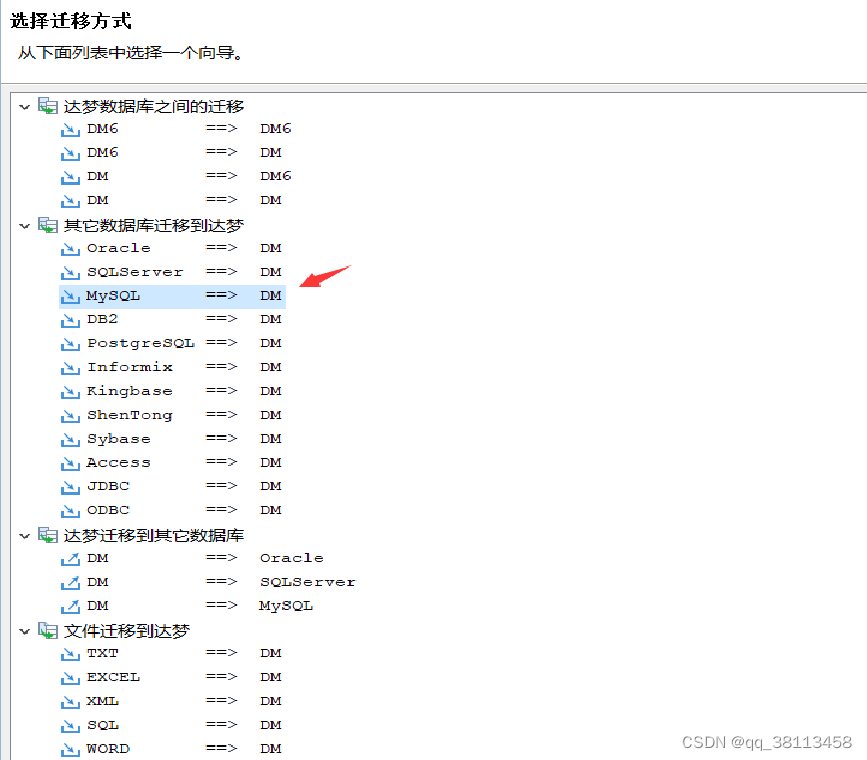The width and height of the screenshot is (867, 760).
Task: Collapse the 其它数据库迁移到达梦 group
Action: tap(24, 226)
